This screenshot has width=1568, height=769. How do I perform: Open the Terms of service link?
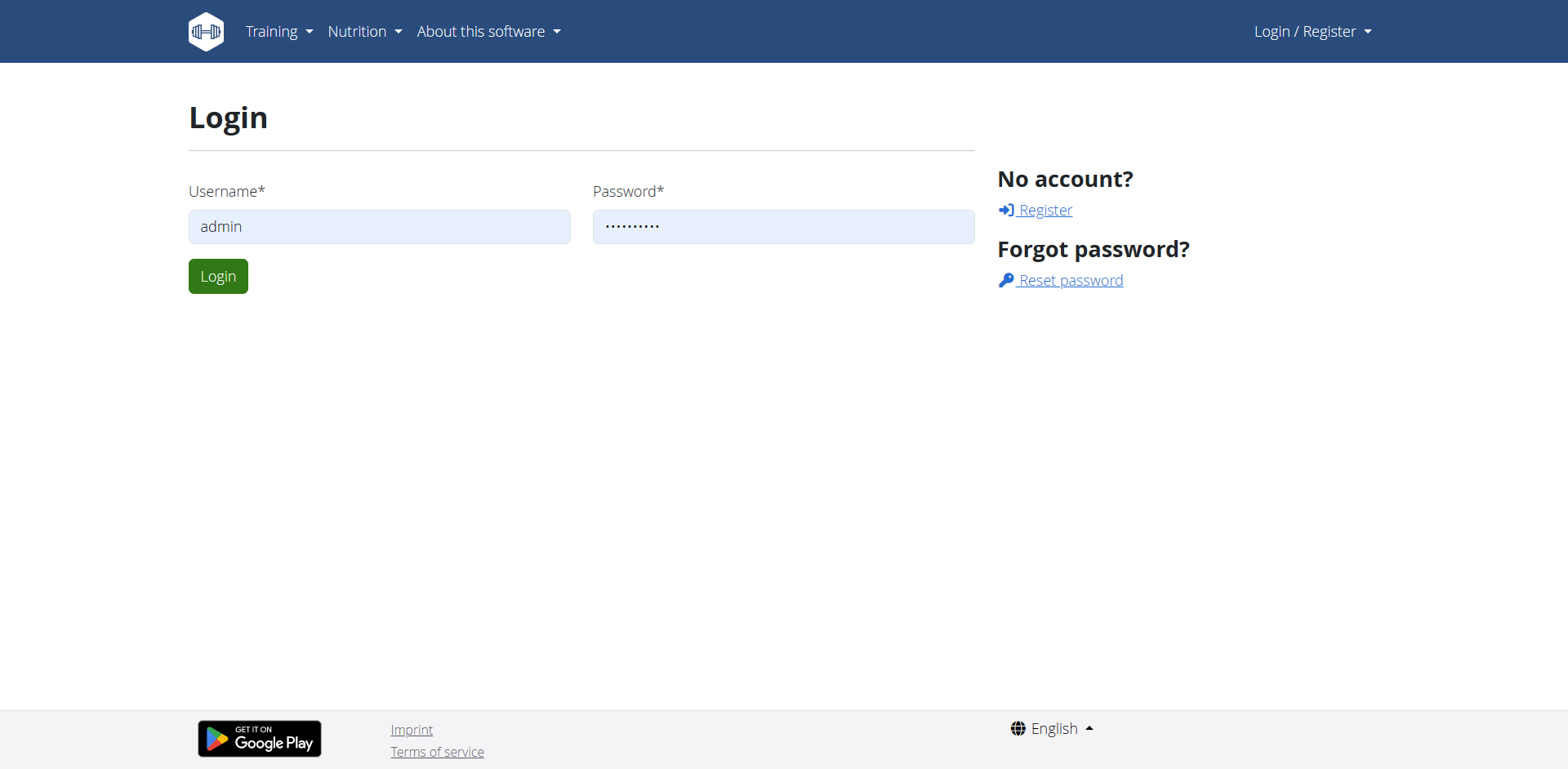[x=437, y=752]
